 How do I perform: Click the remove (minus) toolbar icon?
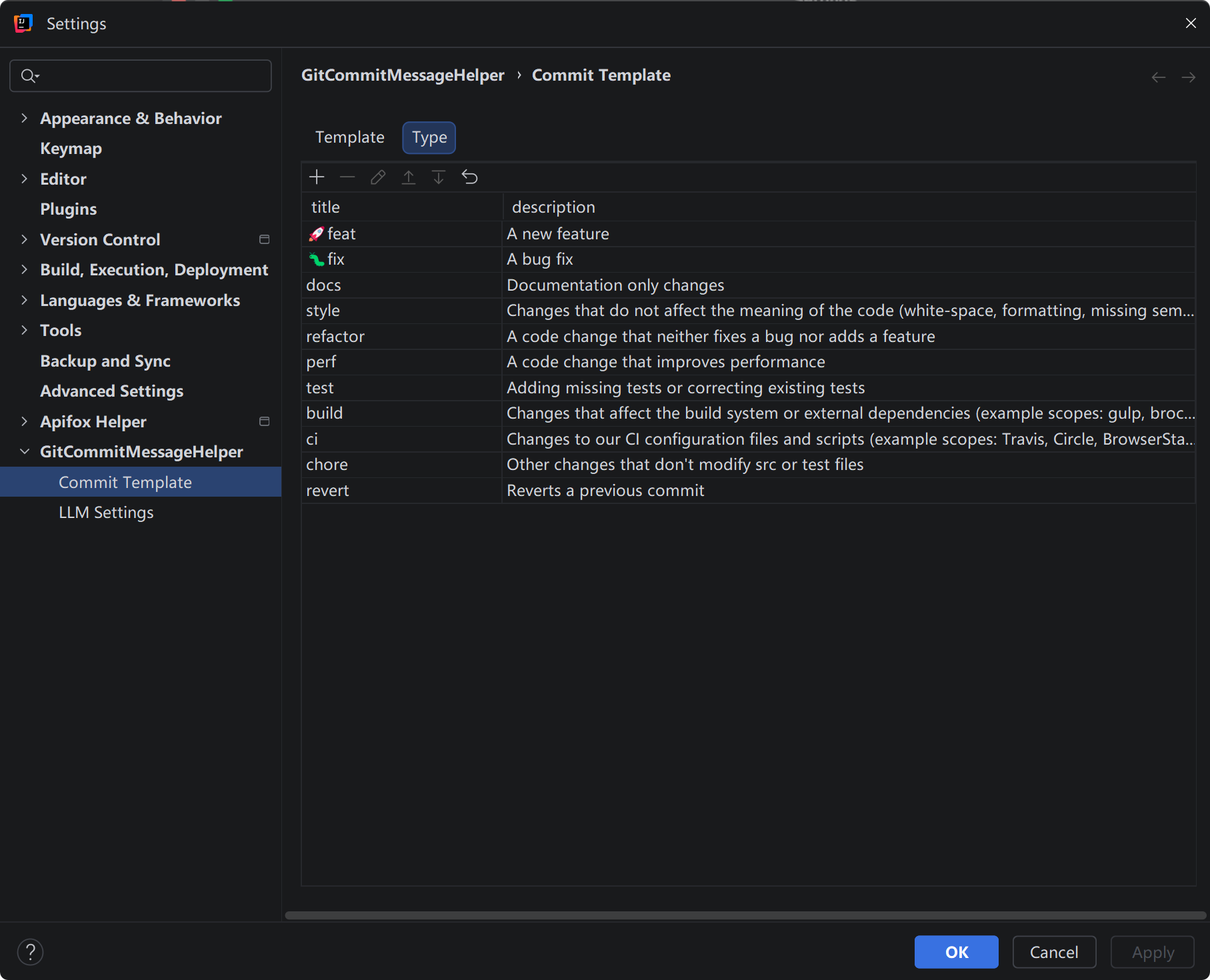pos(347,177)
